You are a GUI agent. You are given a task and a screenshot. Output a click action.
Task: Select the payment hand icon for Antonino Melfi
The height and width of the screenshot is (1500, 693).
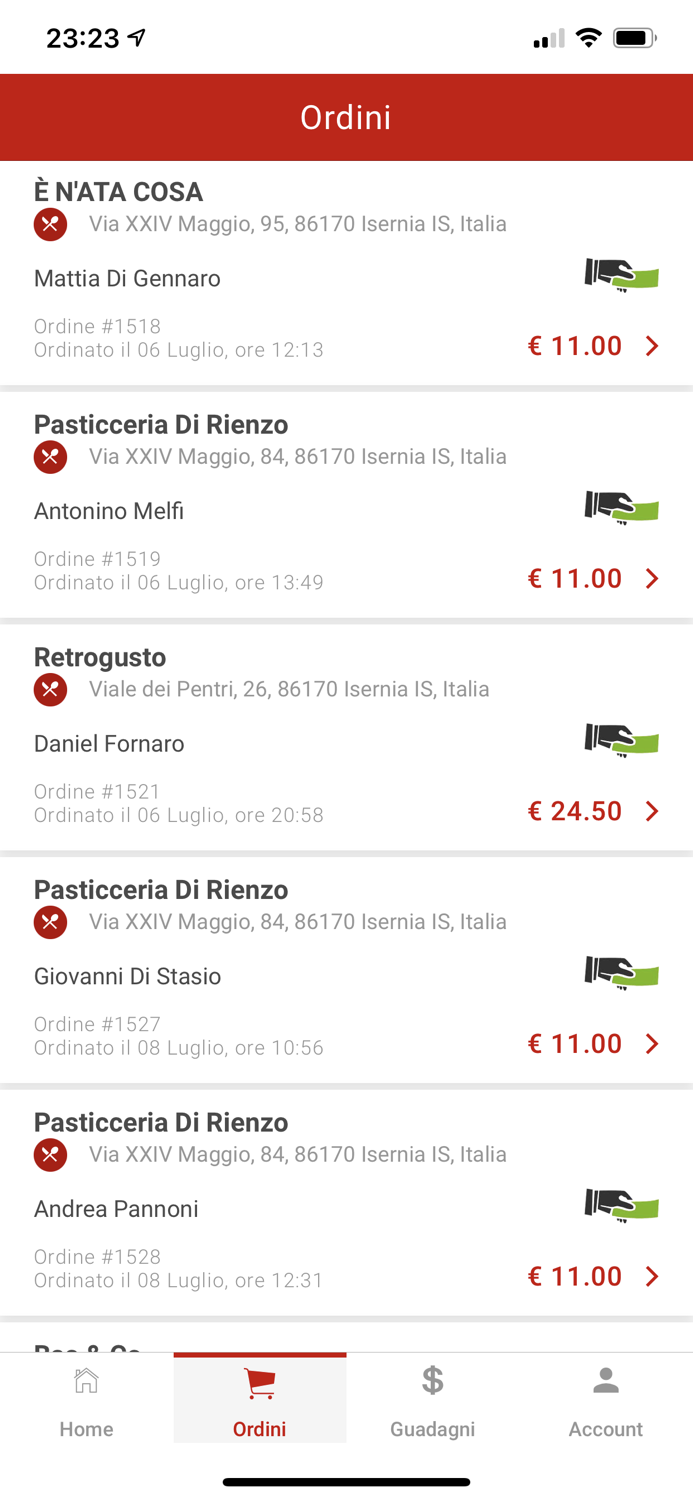[x=622, y=506]
